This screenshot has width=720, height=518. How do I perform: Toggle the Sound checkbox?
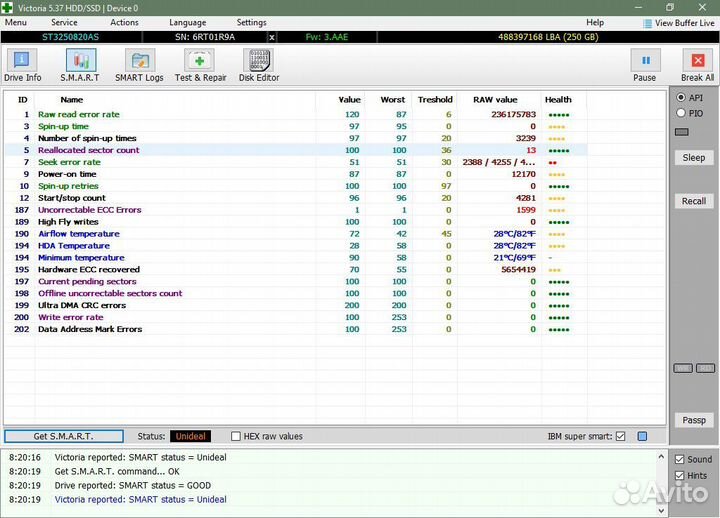point(680,460)
